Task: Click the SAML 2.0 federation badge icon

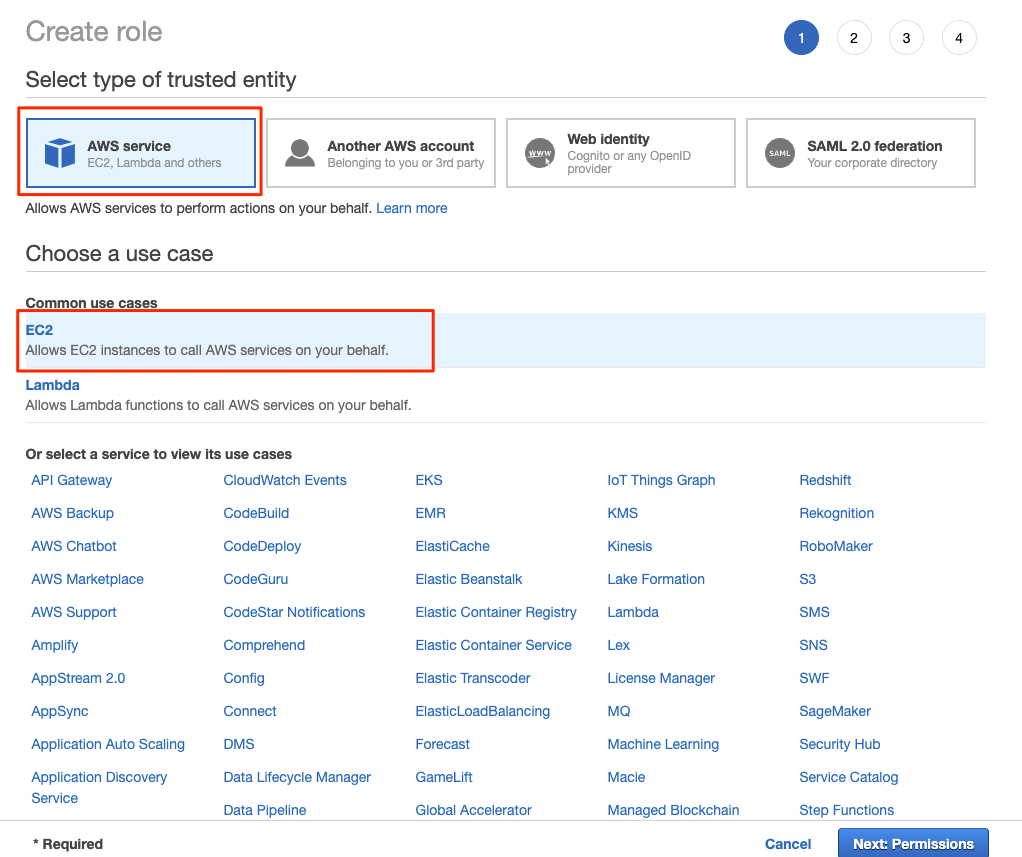Action: 779,153
